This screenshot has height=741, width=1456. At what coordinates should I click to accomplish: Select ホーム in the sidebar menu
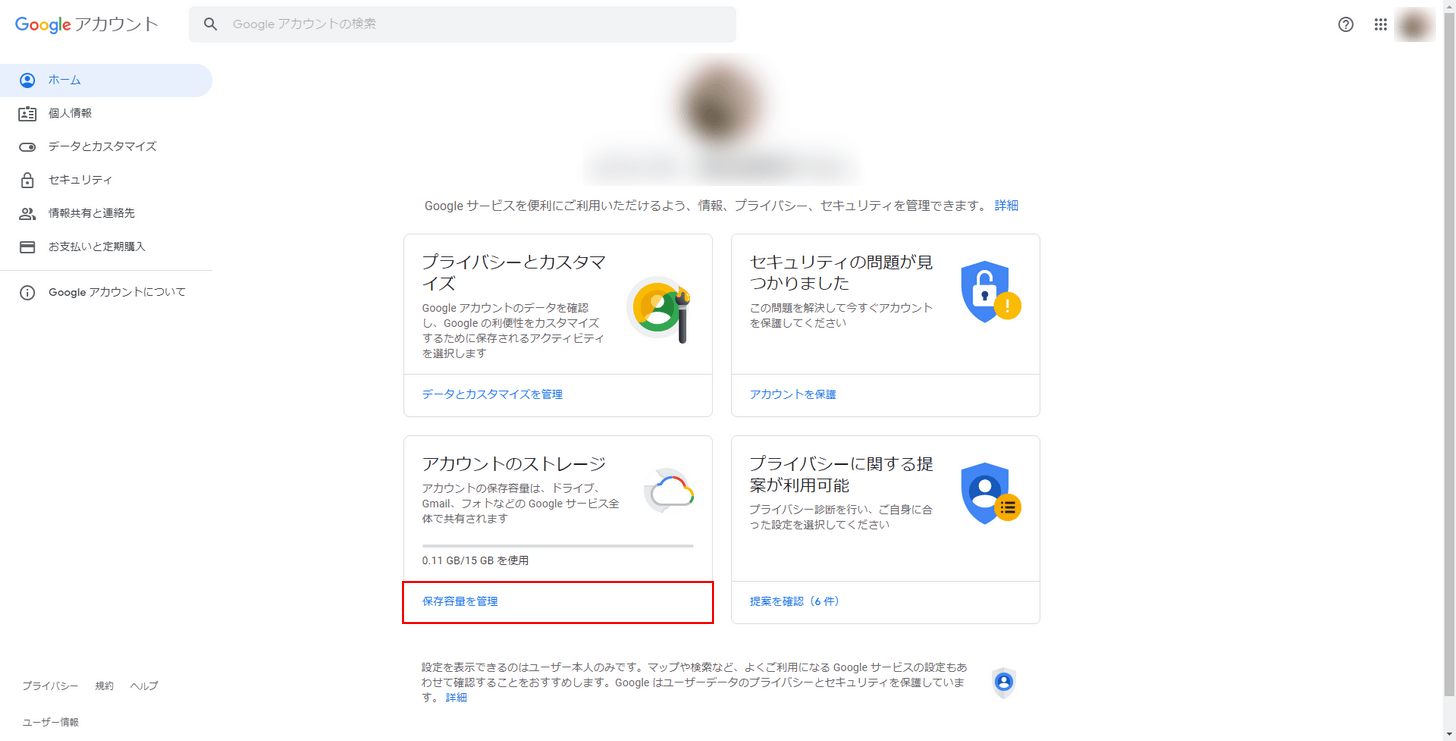[x=65, y=80]
